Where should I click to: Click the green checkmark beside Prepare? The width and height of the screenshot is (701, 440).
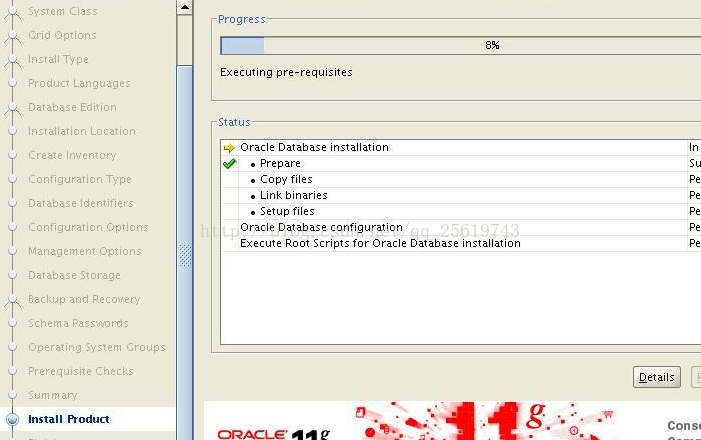pos(229,164)
